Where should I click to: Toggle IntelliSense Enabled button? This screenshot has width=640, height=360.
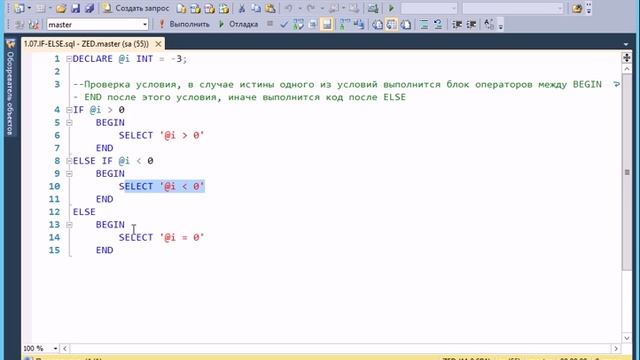pos(327,25)
